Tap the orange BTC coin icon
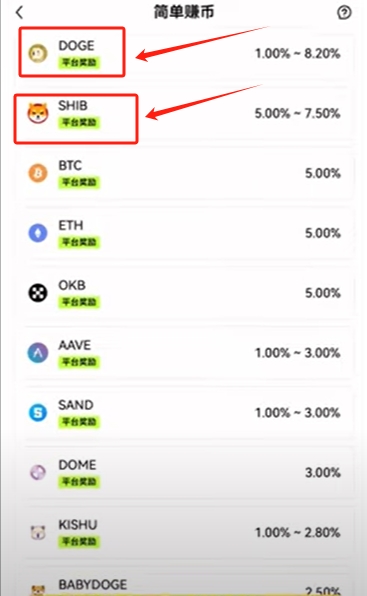Image resolution: width=367 pixels, height=596 pixels. (x=38, y=173)
